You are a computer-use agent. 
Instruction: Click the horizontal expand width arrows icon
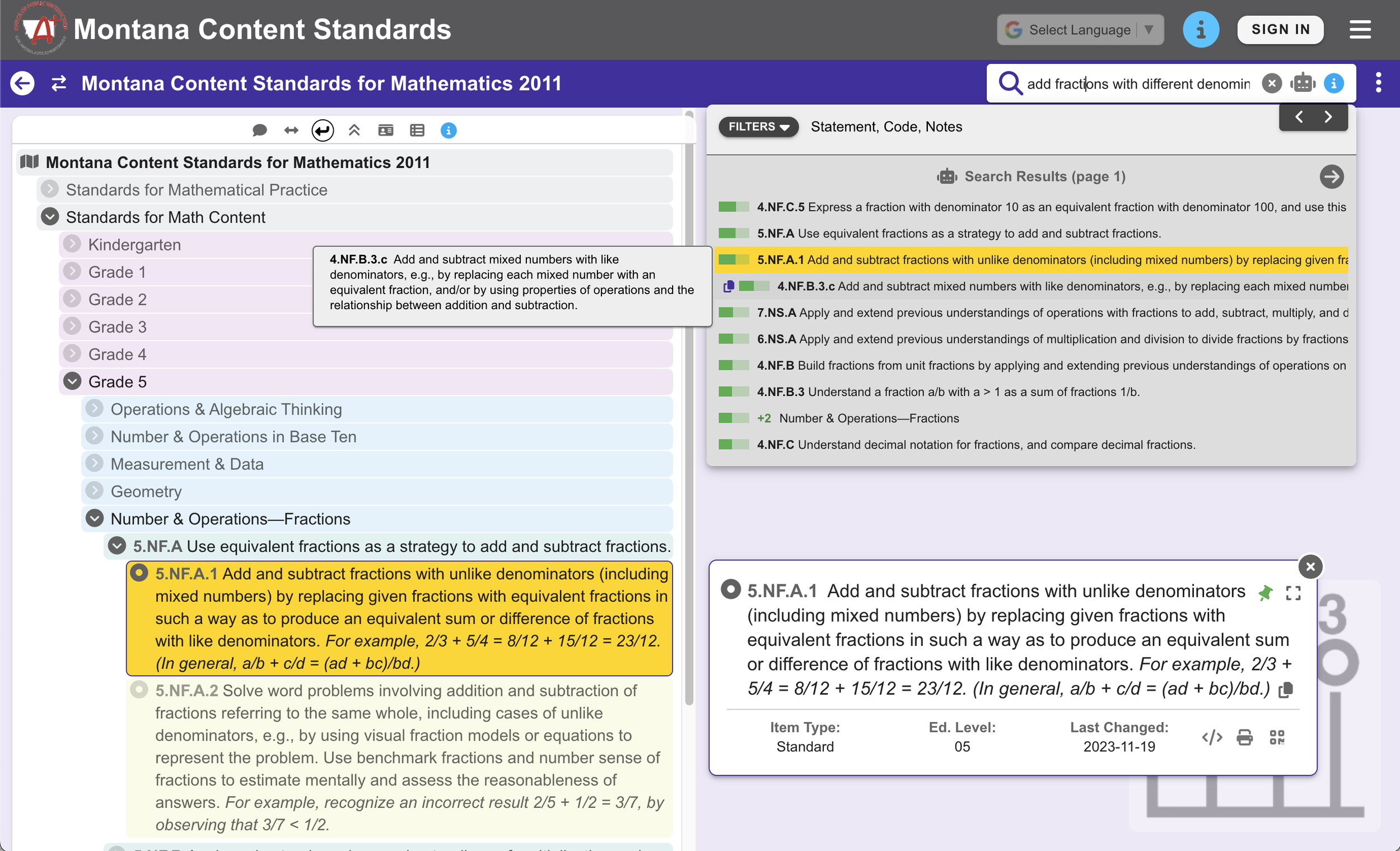tap(291, 131)
